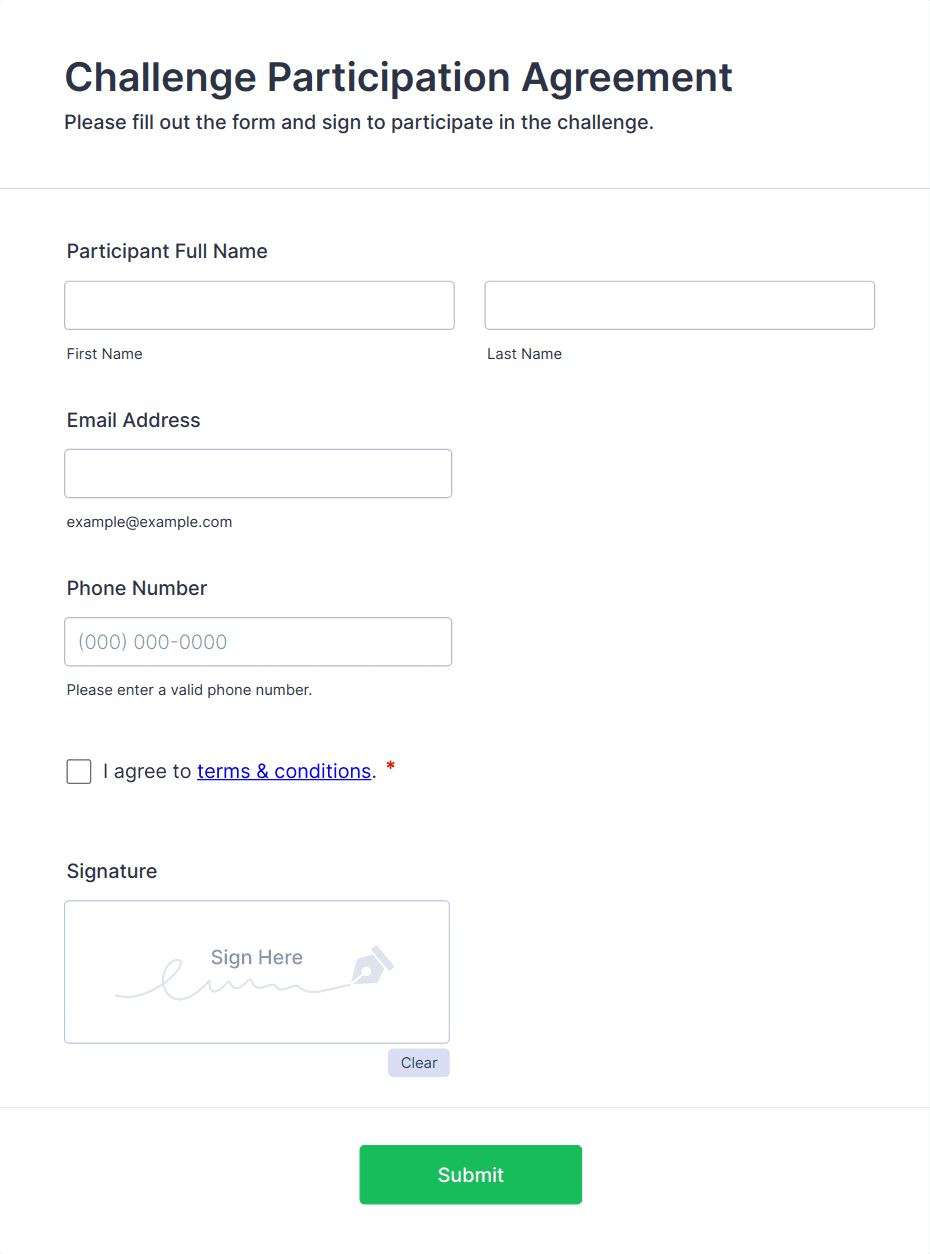This screenshot has width=930, height=1254.
Task: Select the Email Address input field
Action: pyautogui.click(x=258, y=473)
